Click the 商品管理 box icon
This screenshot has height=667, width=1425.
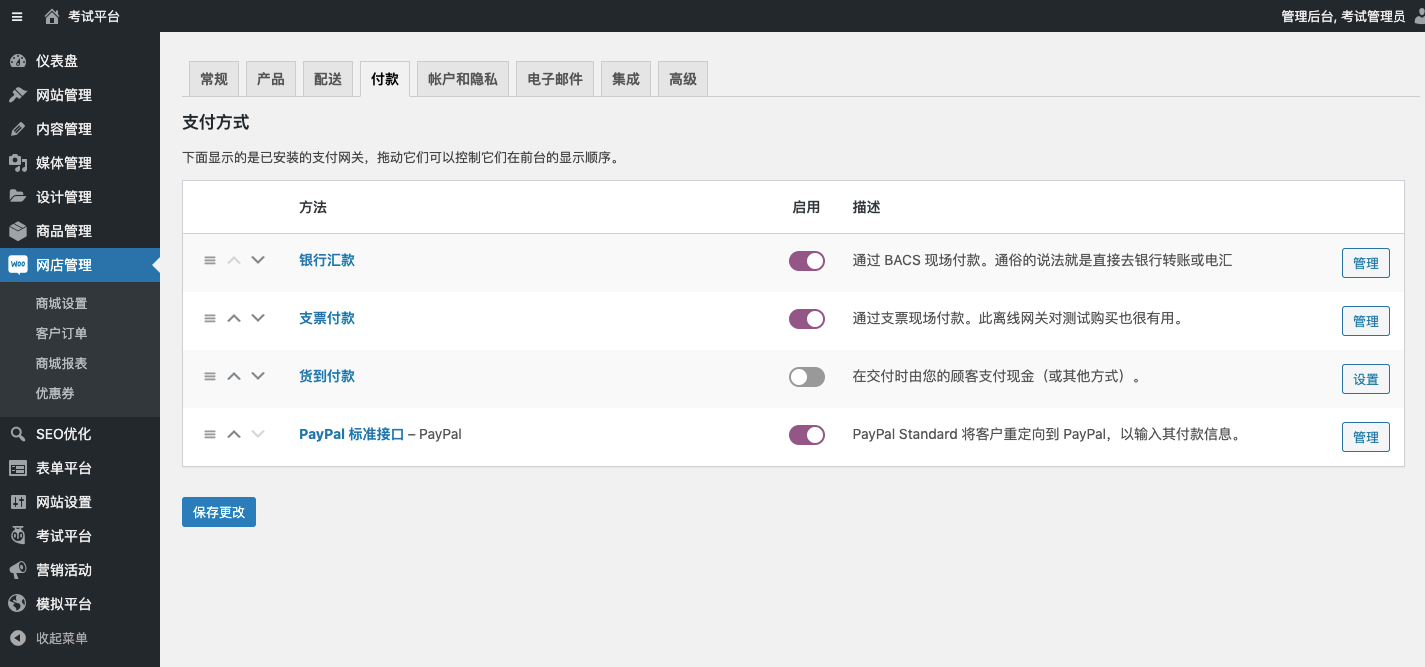(18, 231)
